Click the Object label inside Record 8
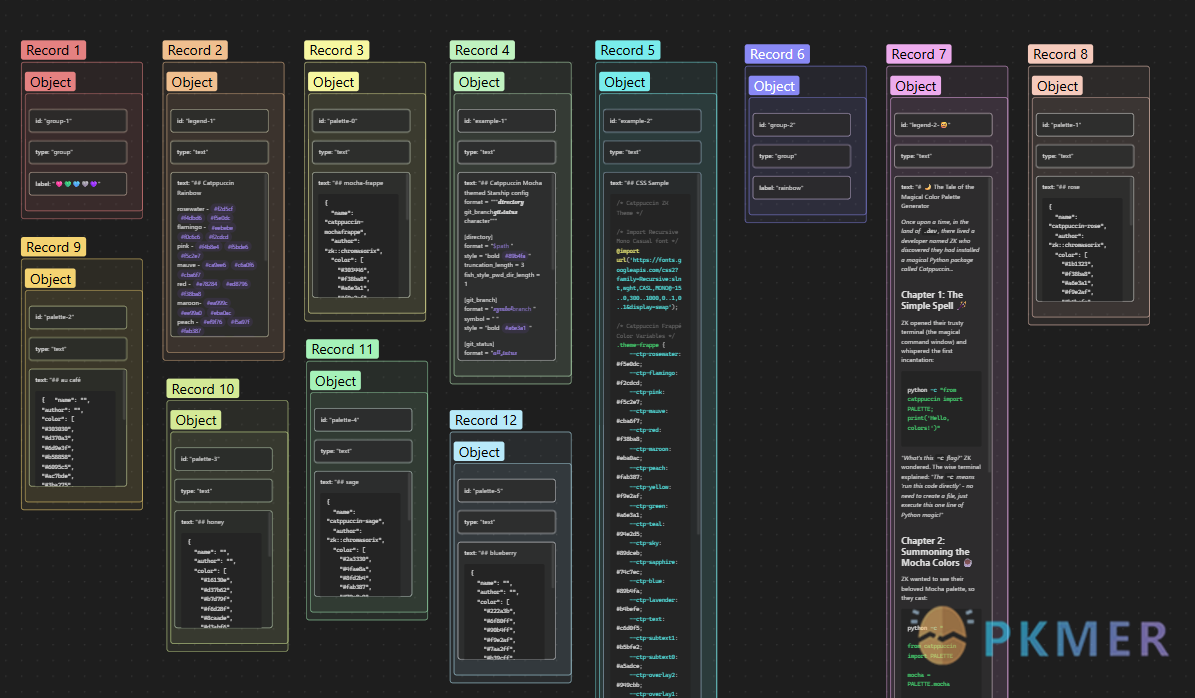The image size is (1195, 698). click(1058, 86)
